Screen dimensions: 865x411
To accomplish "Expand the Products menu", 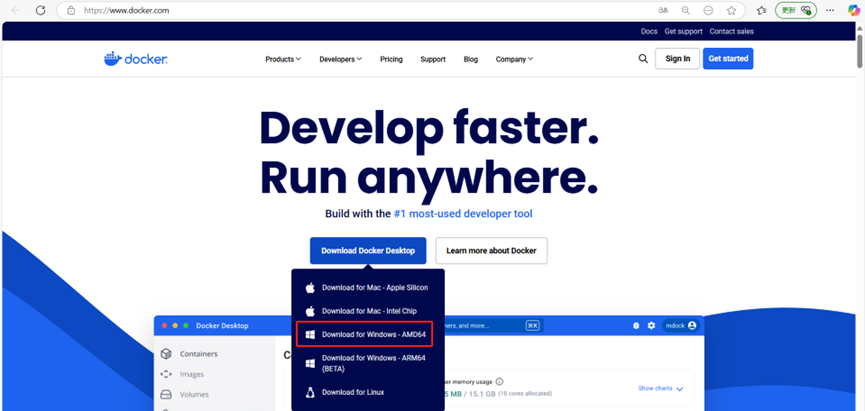I will pyautogui.click(x=283, y=59).
